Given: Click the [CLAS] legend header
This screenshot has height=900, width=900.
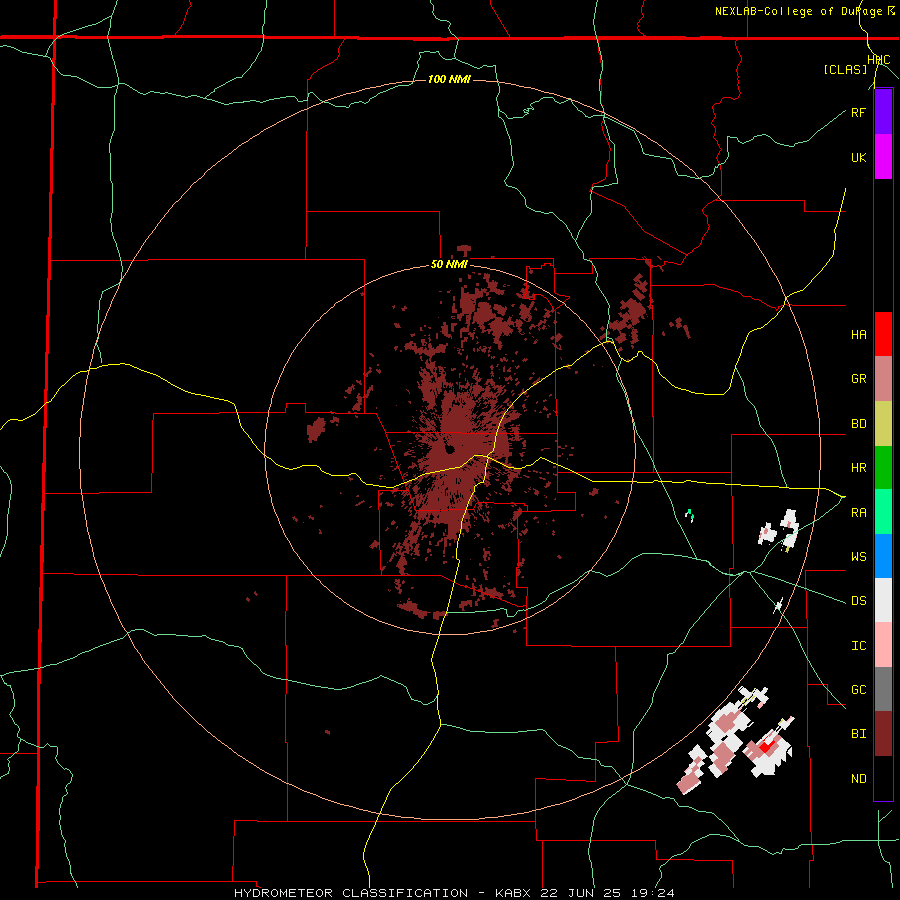Looking at the screenshot, I should tap(845, 69).
